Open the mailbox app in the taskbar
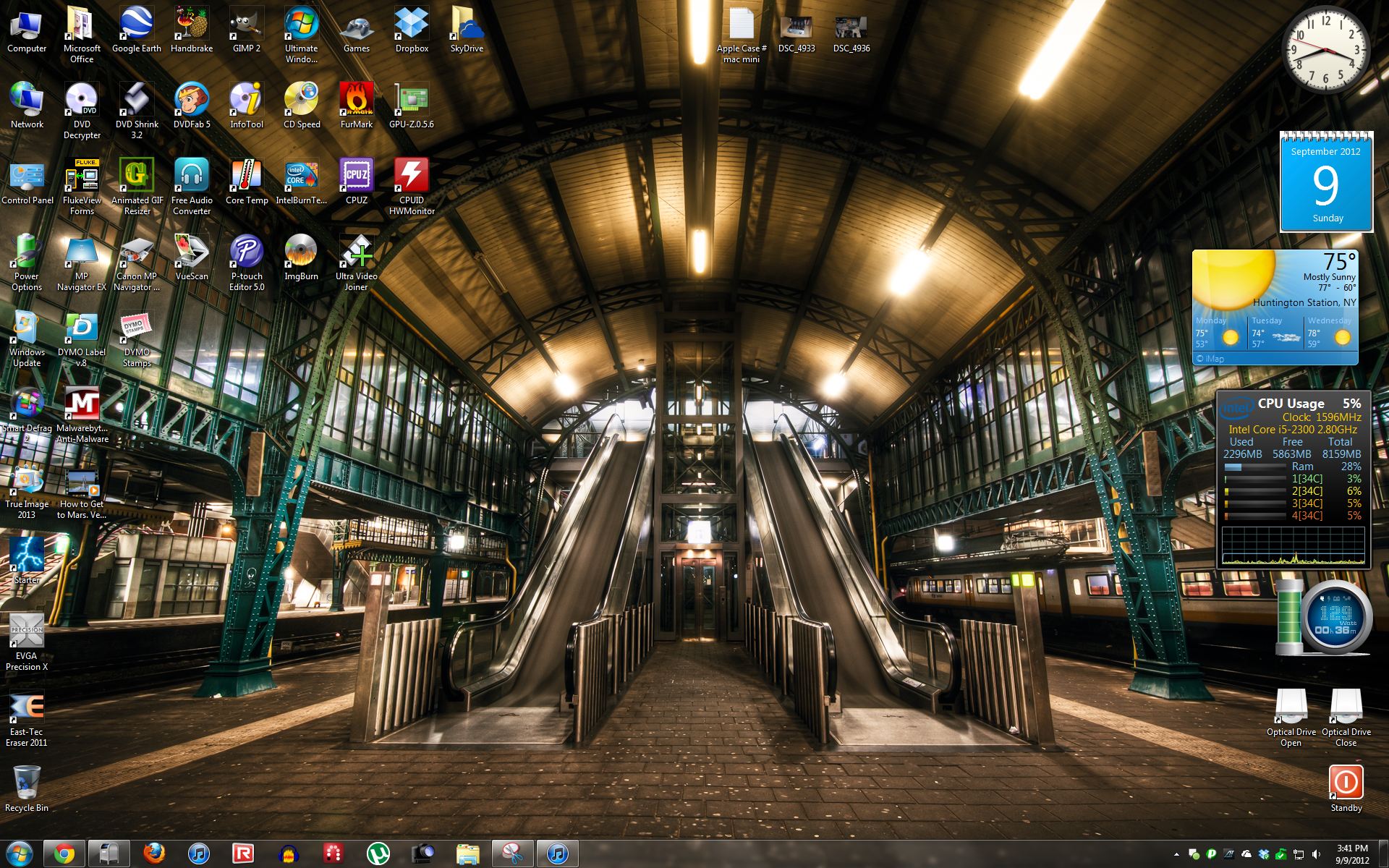Image resolution: width=1389 pixels, height=868 pixels. pos(109,854)
